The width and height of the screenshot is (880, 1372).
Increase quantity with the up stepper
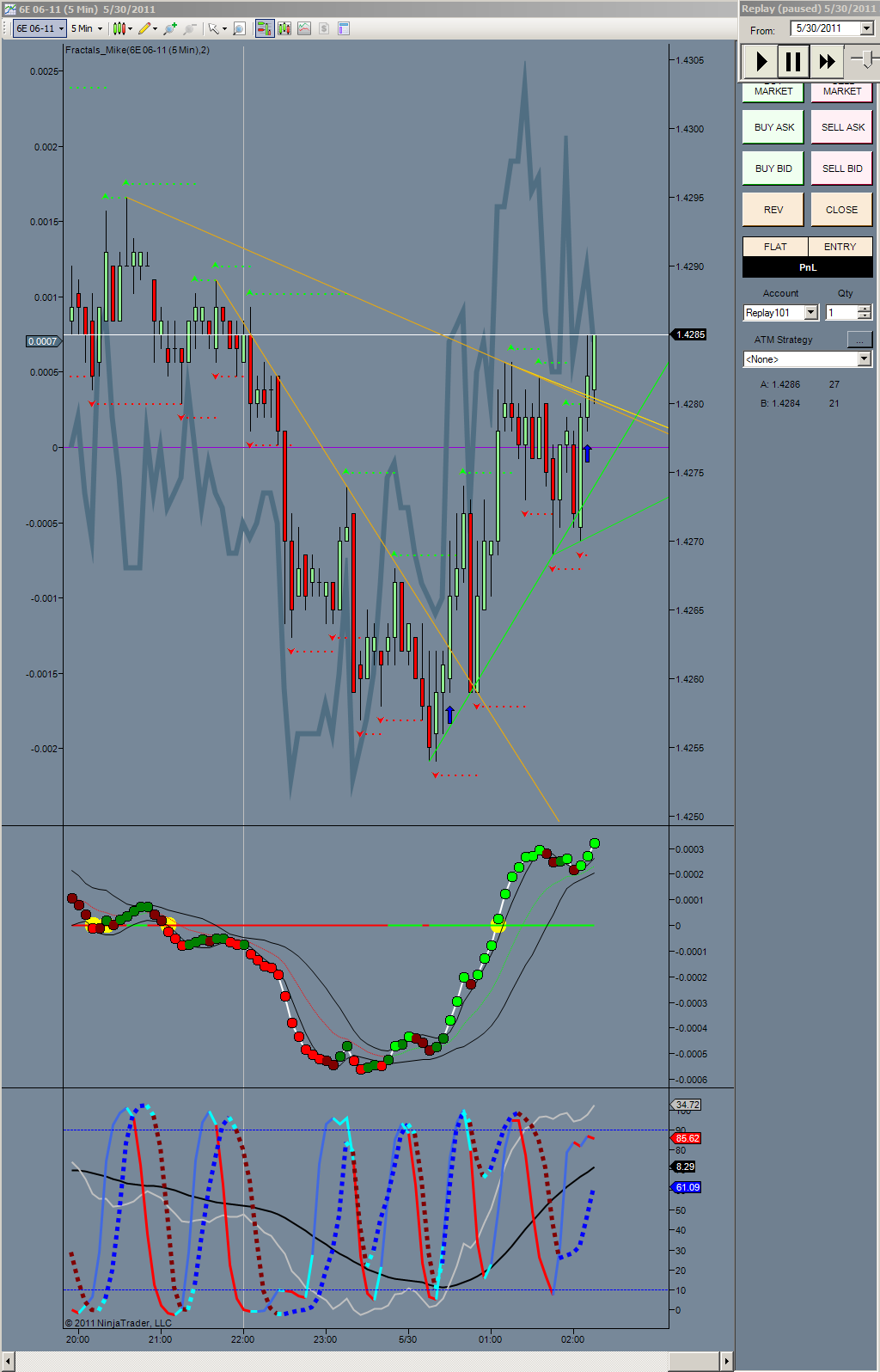click(865, 309)
